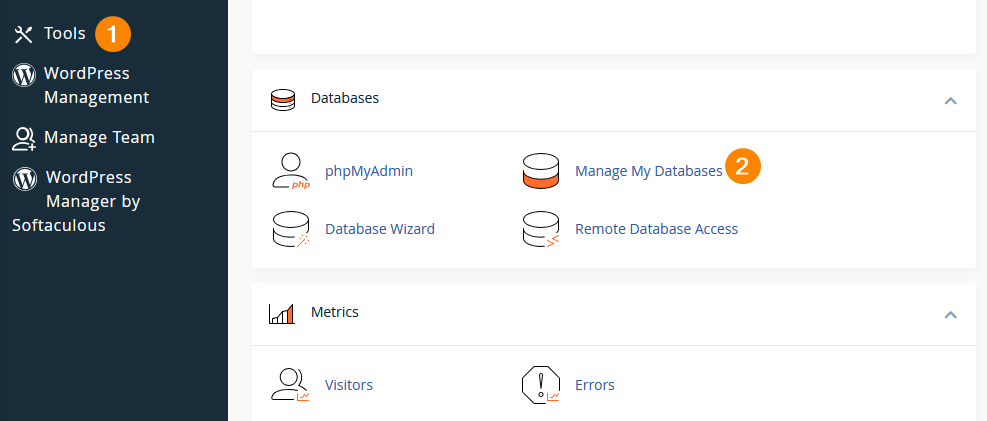
Task: Collapse the Metrics section chevron
Action: coord(950,315)
